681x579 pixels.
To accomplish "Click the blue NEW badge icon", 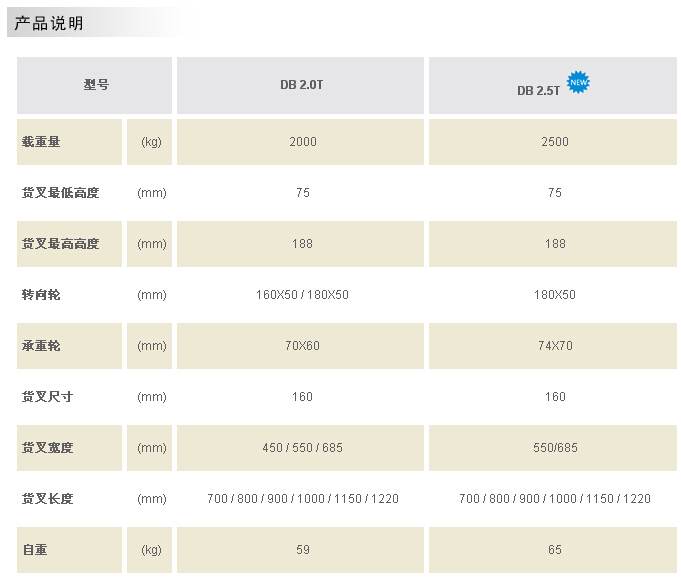I will coord(578,82).
